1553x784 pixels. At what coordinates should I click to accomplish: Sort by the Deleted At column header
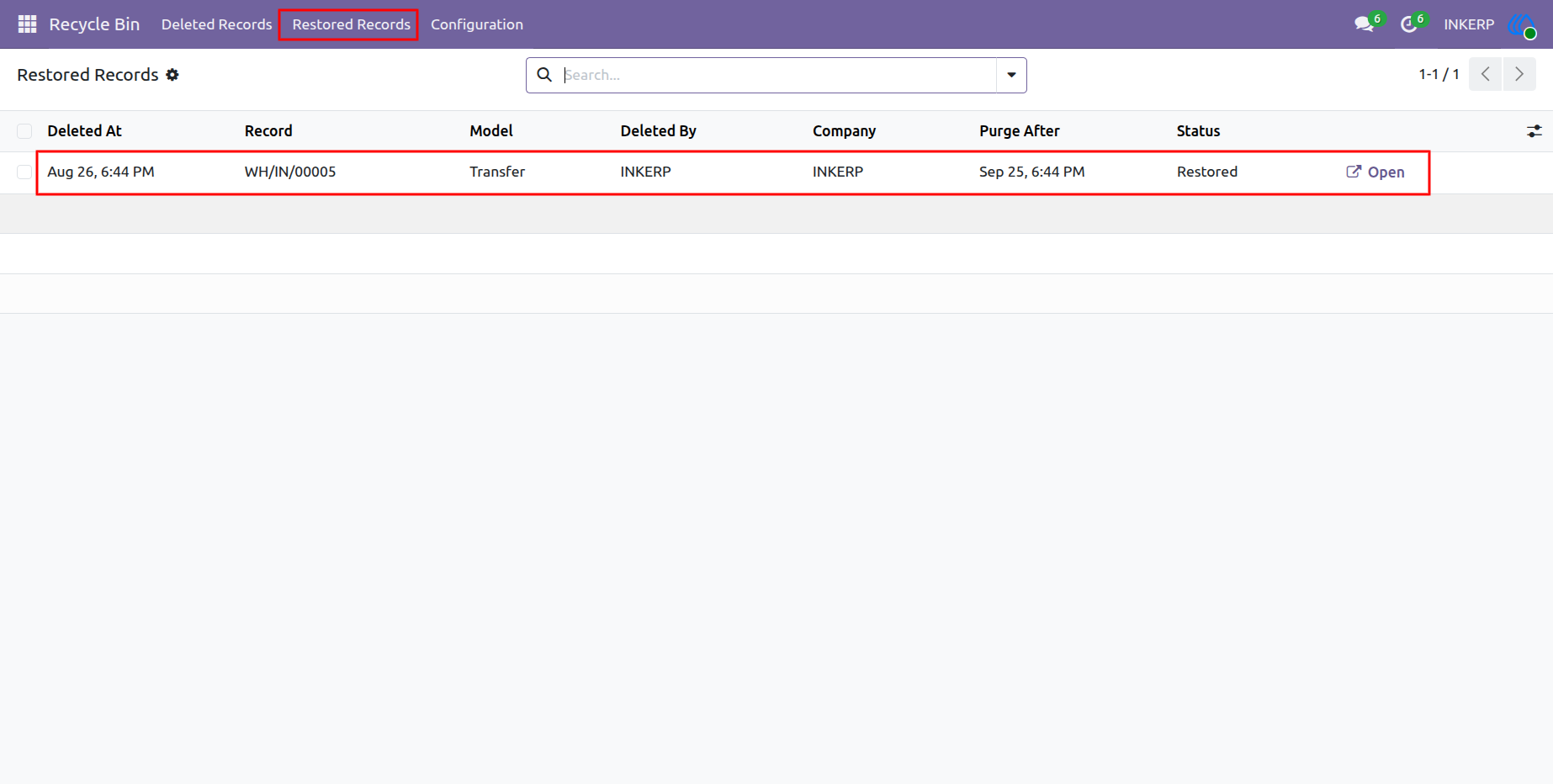pos(84,130)
